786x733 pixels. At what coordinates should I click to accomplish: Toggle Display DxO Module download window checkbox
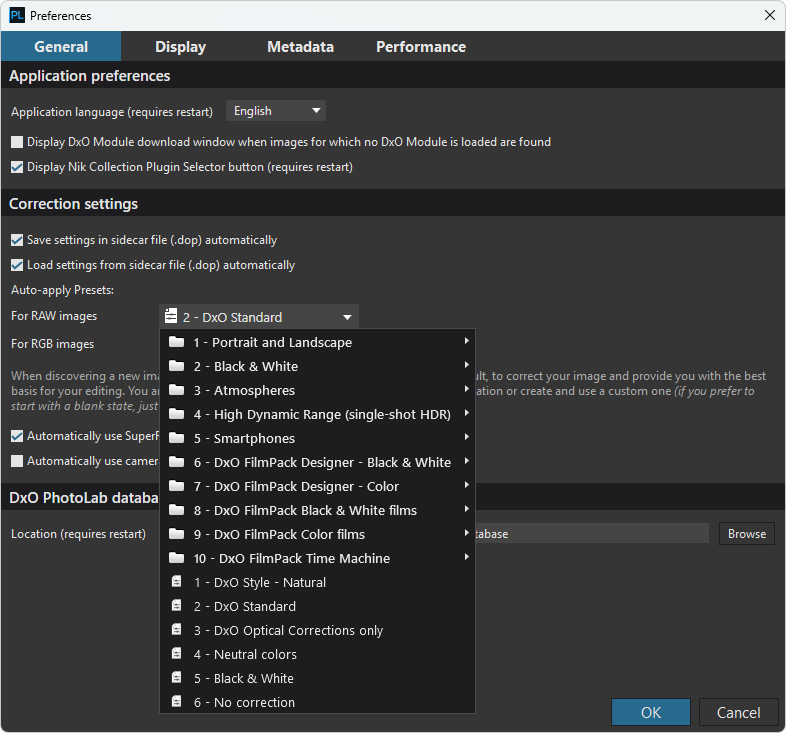pyautogui.click(x=17, y=142)
